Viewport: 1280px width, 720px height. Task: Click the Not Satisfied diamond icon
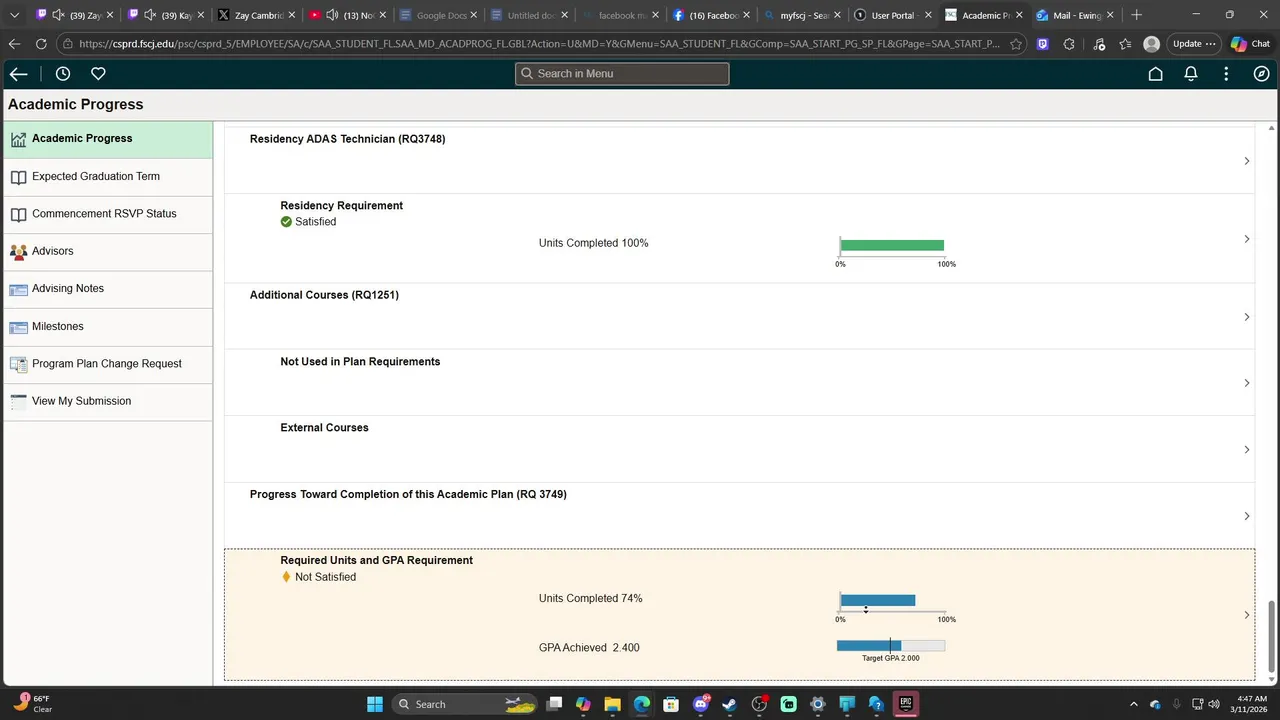(286, 577)
